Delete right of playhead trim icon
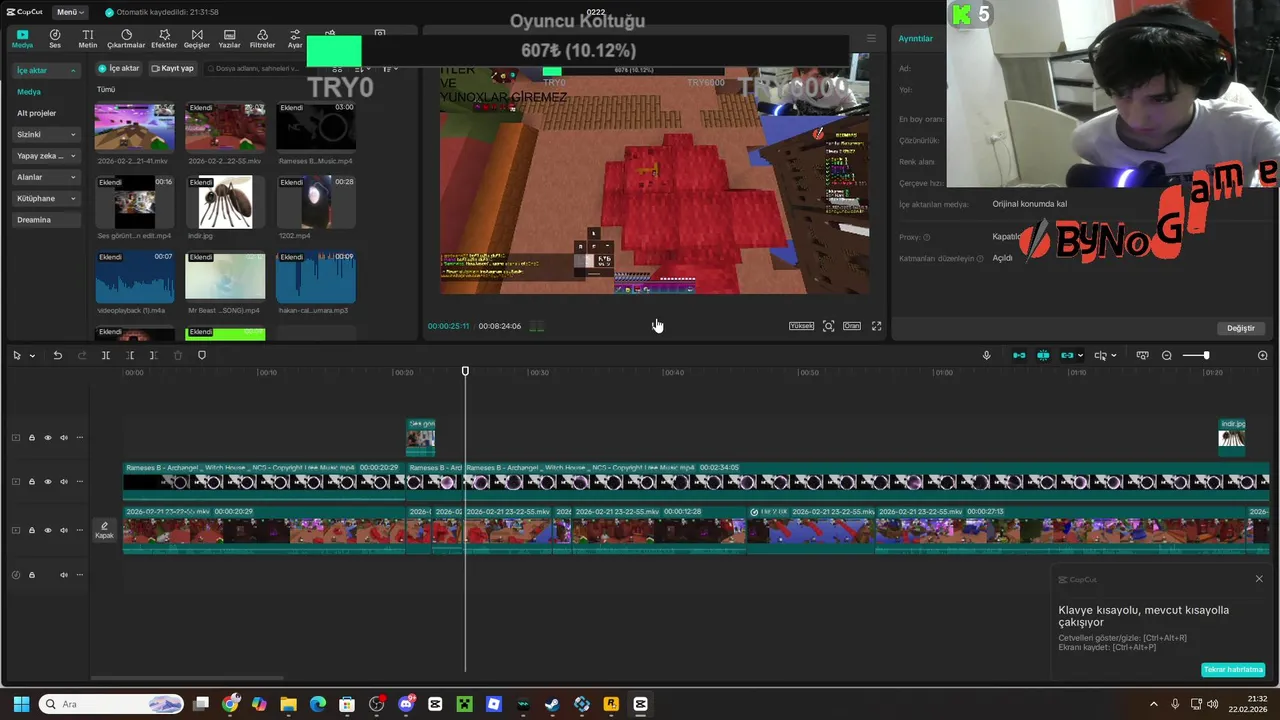The width and height of the screenshot is (1280, 720). (153, 356)
